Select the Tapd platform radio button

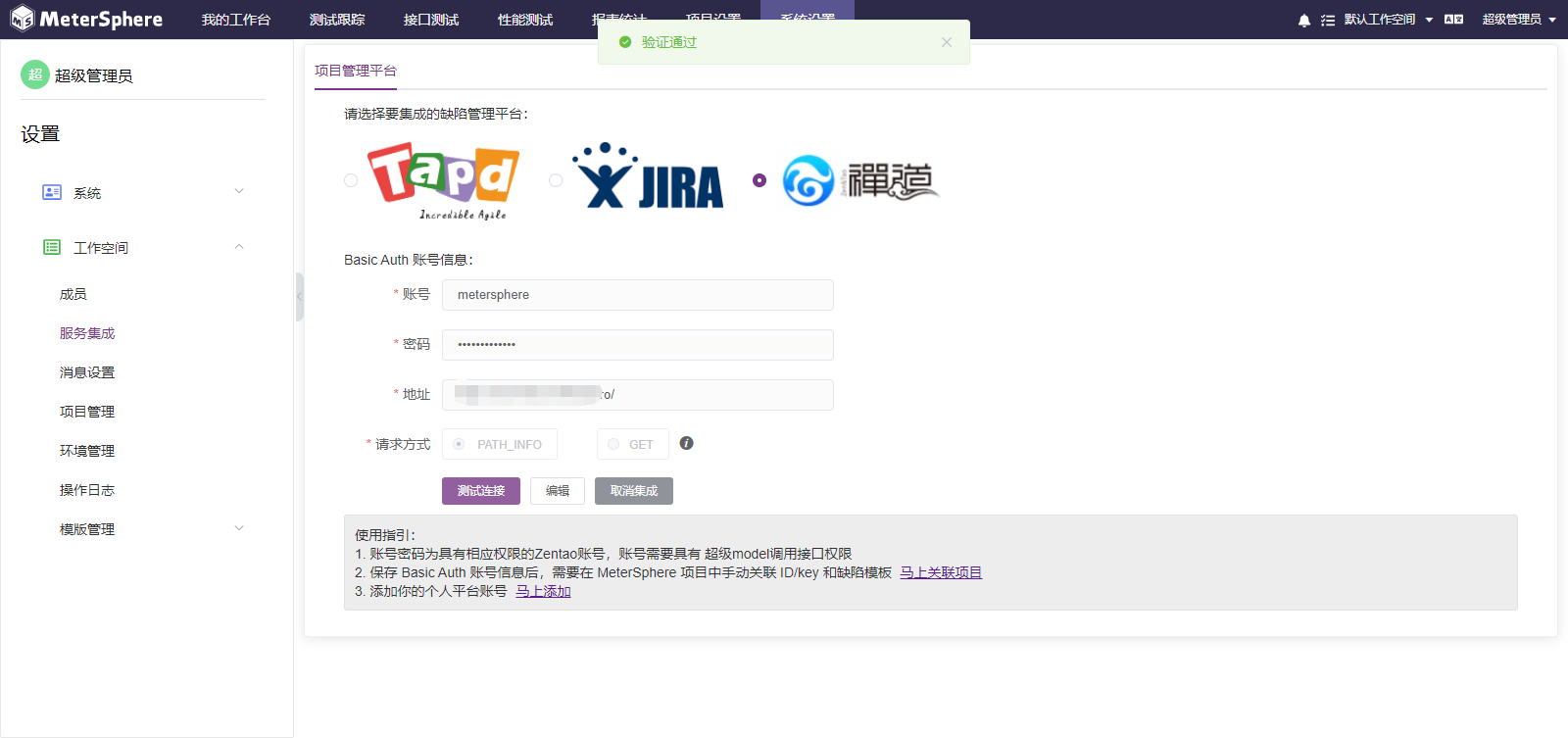pyautogui.click(x=351, y=180)
